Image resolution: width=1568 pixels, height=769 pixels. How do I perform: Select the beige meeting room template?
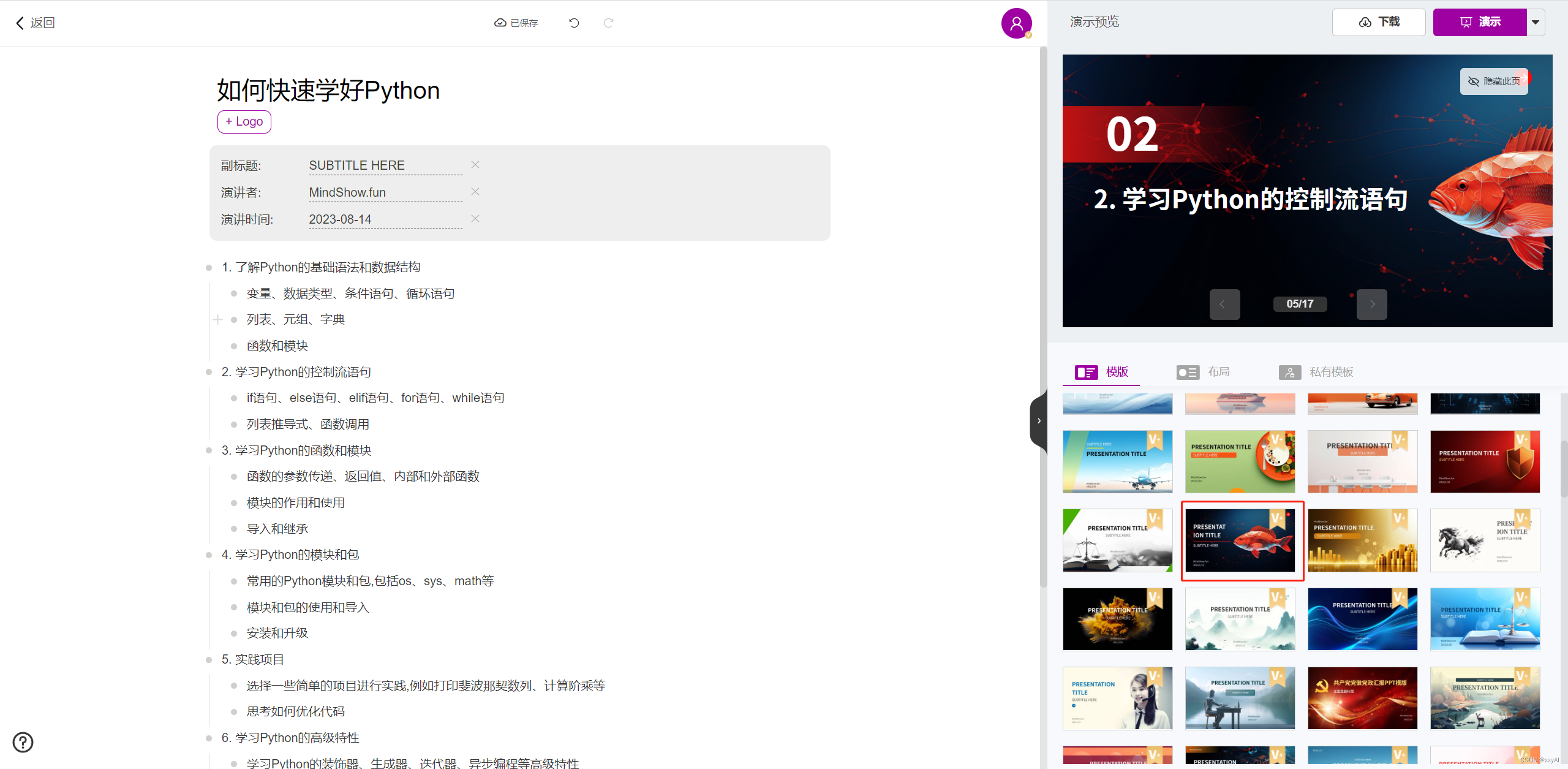click(1363, 461)
